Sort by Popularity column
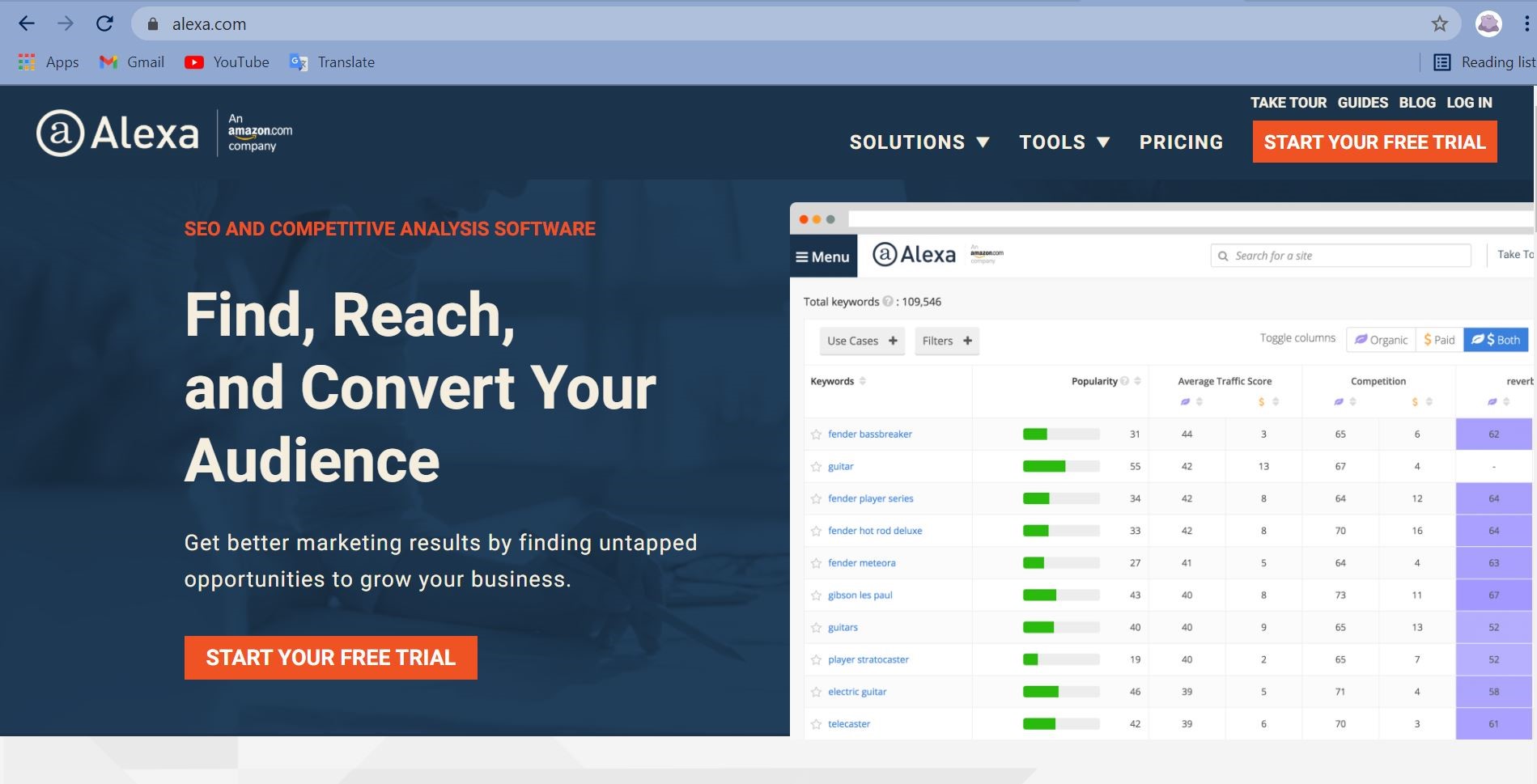 [1138, 381]
